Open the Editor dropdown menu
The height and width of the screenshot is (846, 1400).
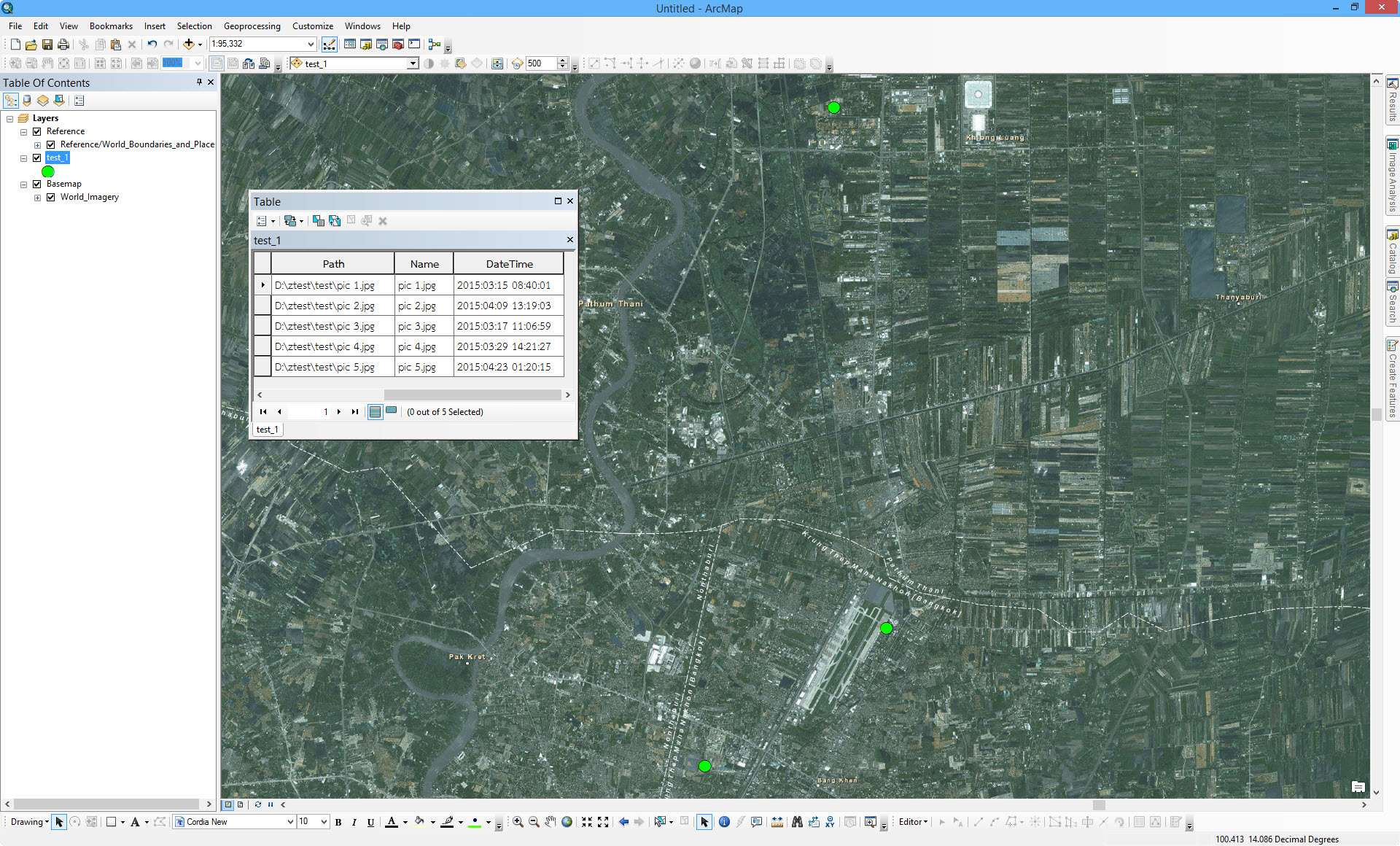[x=913, y=822]
